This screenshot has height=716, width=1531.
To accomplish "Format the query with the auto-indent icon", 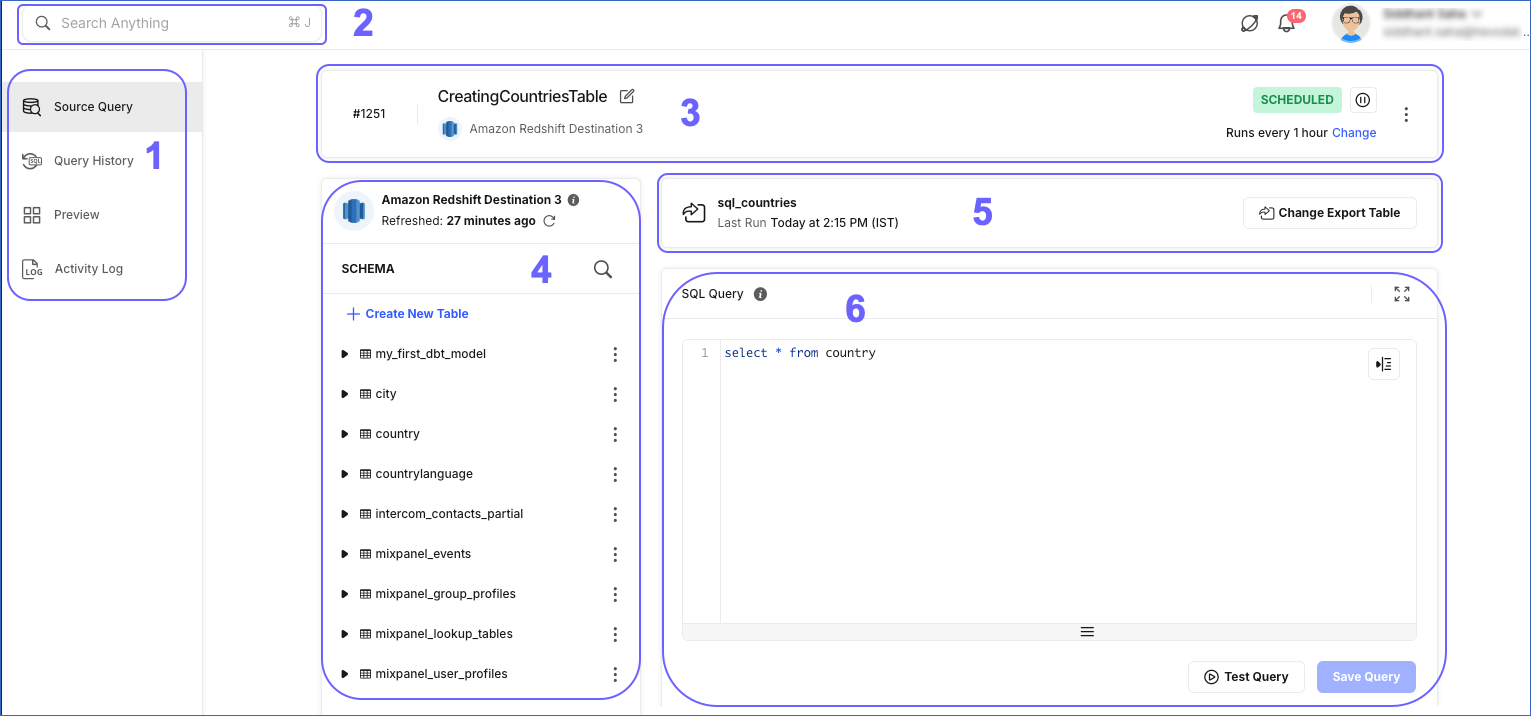I will (1384, 364).
